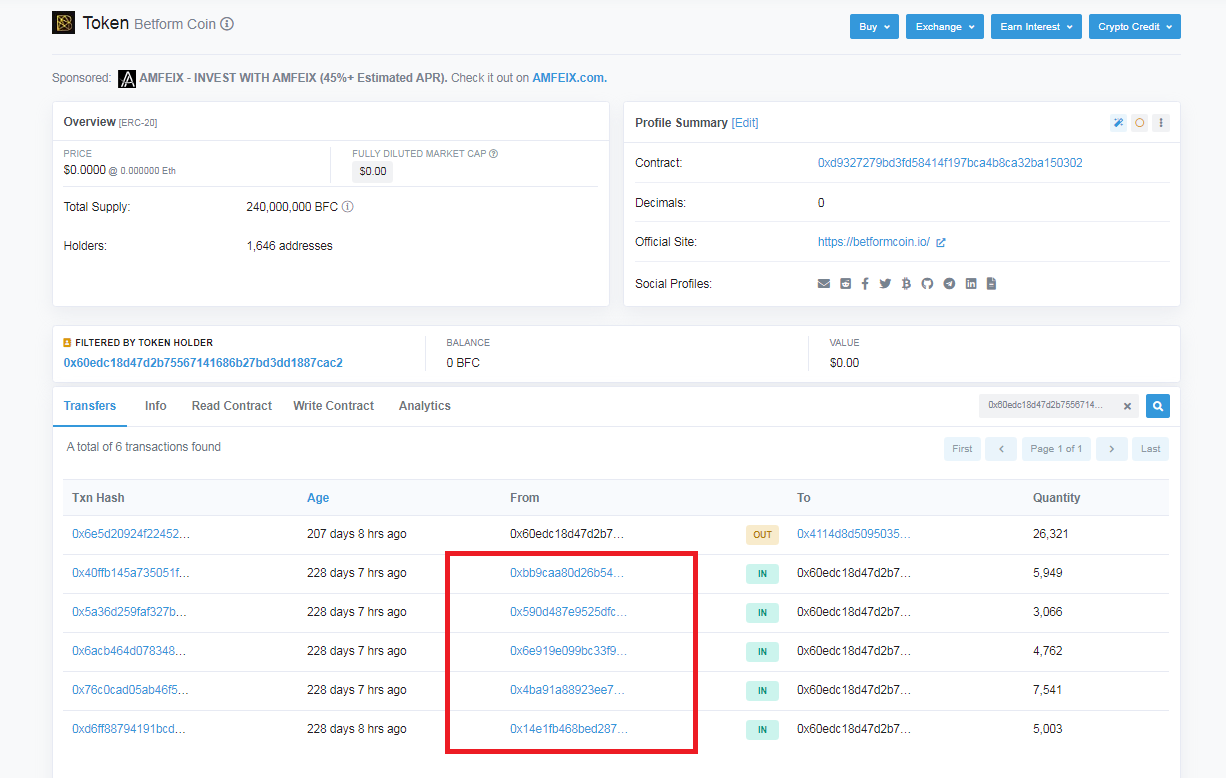Open the Reddit social profile icon
Viewport: 1226px width, 778px height.
click(846, 284)
